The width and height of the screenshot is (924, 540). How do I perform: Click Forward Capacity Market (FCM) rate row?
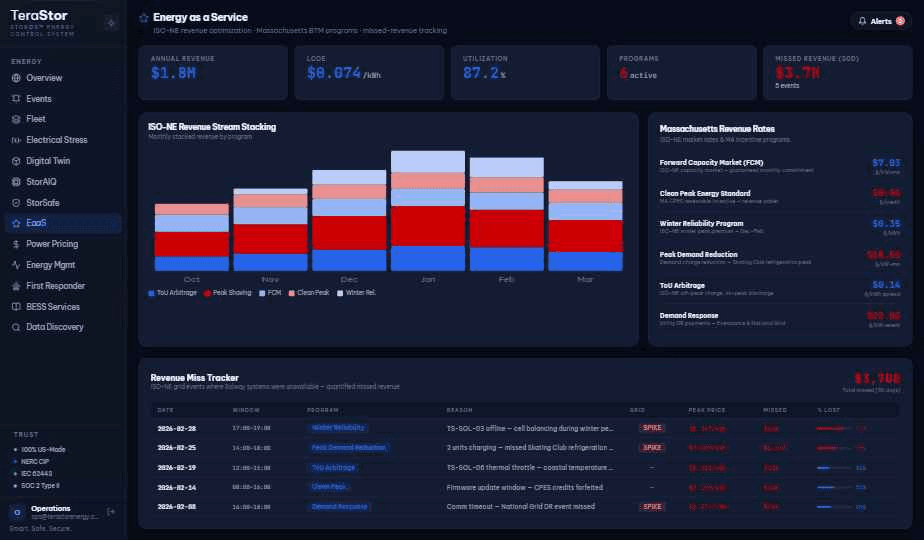click(780, 166)
